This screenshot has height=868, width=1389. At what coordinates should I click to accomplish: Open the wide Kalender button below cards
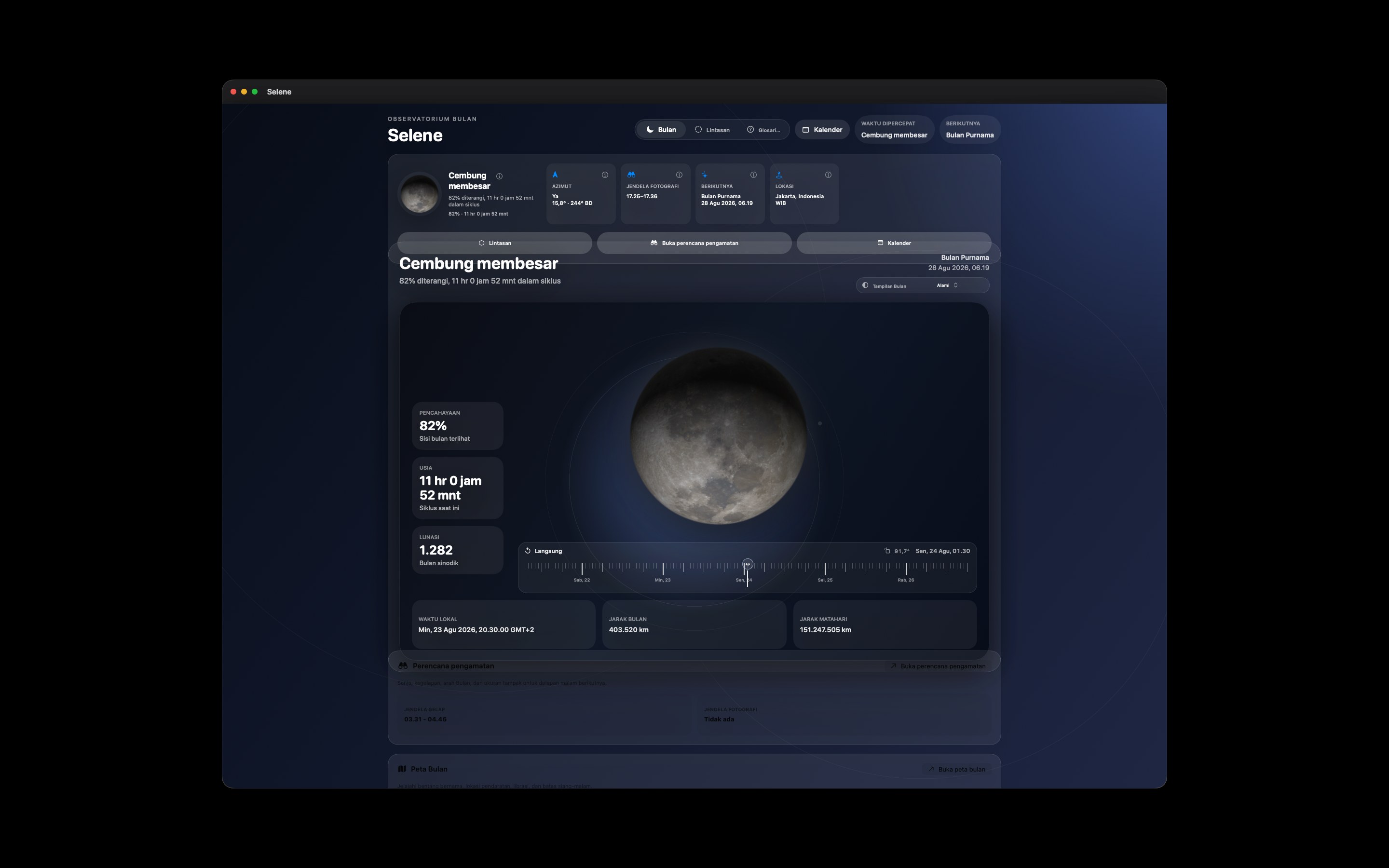(894, 243)
